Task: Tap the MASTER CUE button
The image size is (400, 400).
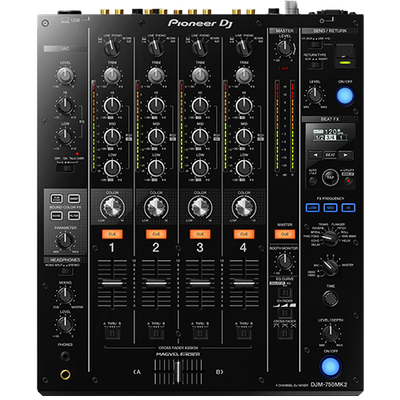Action: point(285,234)
